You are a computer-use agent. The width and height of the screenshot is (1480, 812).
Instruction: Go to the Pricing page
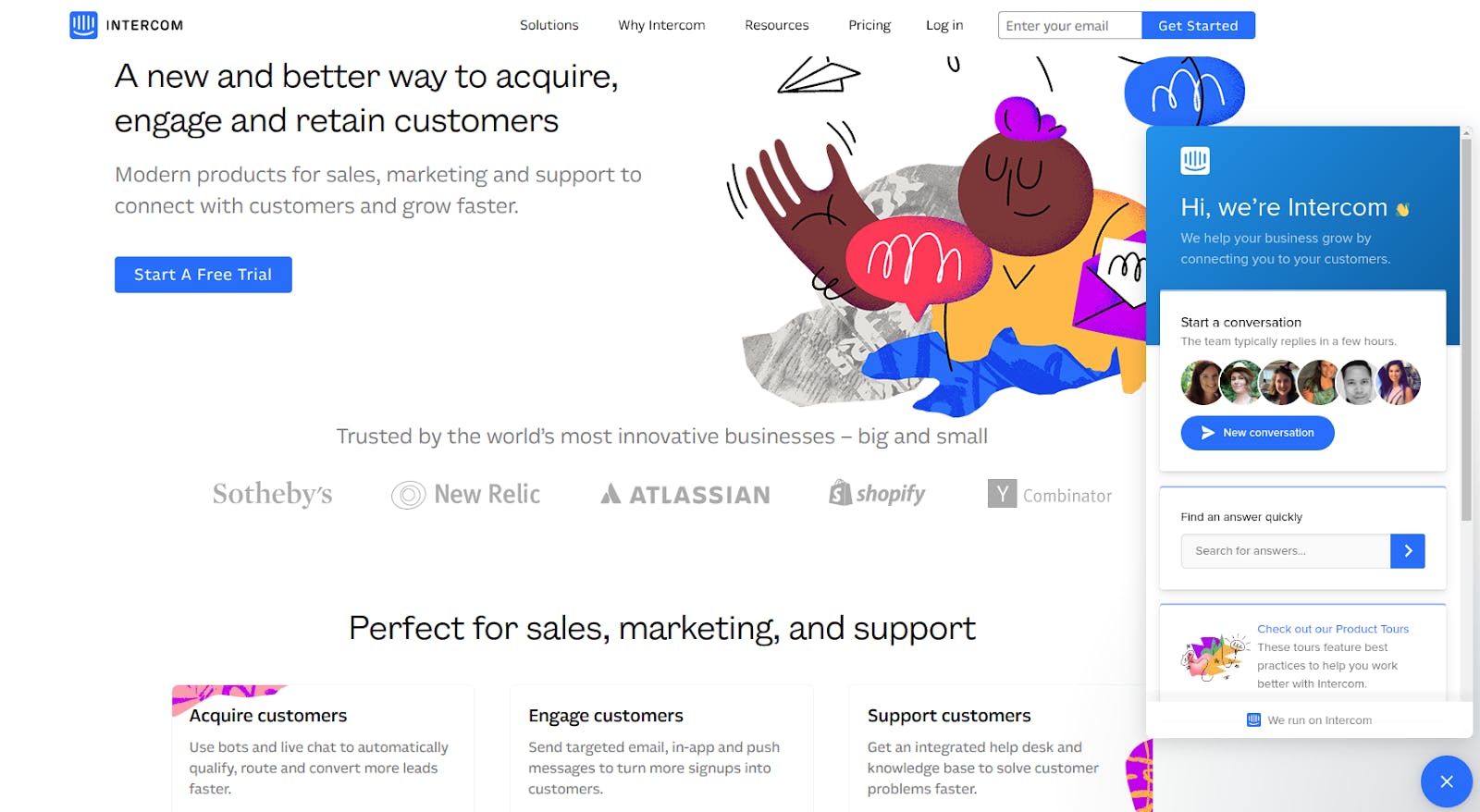point(869,25)
